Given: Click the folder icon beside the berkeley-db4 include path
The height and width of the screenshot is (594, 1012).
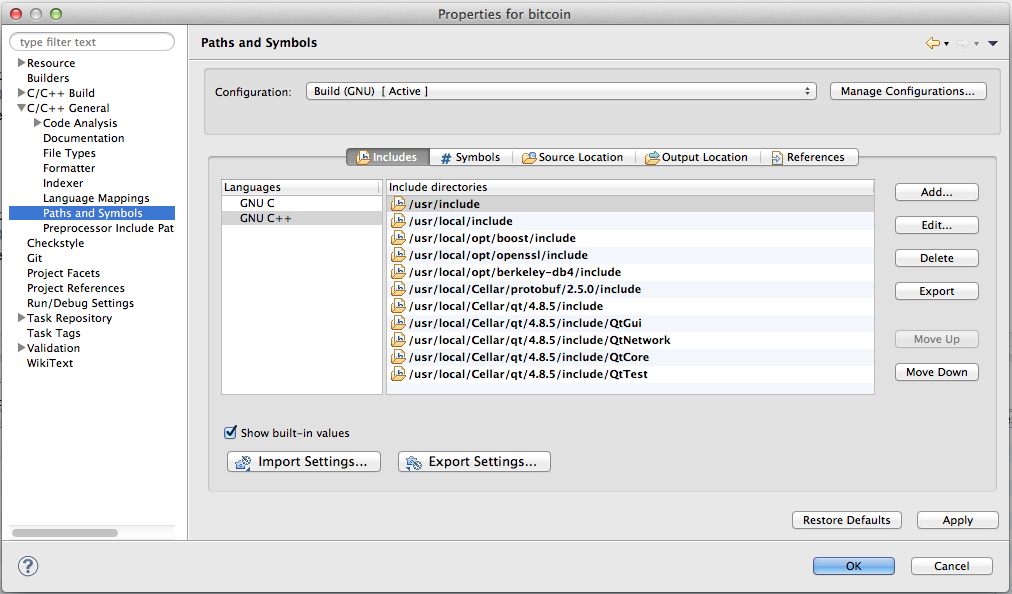Looking at the screenshot, I should click(x=398, y=272).
